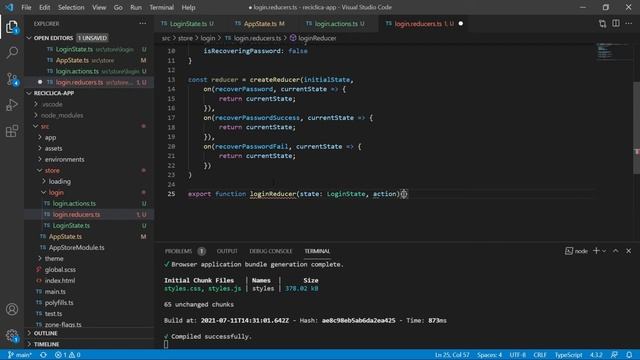The width and height of the screenshot is (640, 360).
Task: Click Ln 25, Col 57 cursor position
Action: (x=452, y=355)
